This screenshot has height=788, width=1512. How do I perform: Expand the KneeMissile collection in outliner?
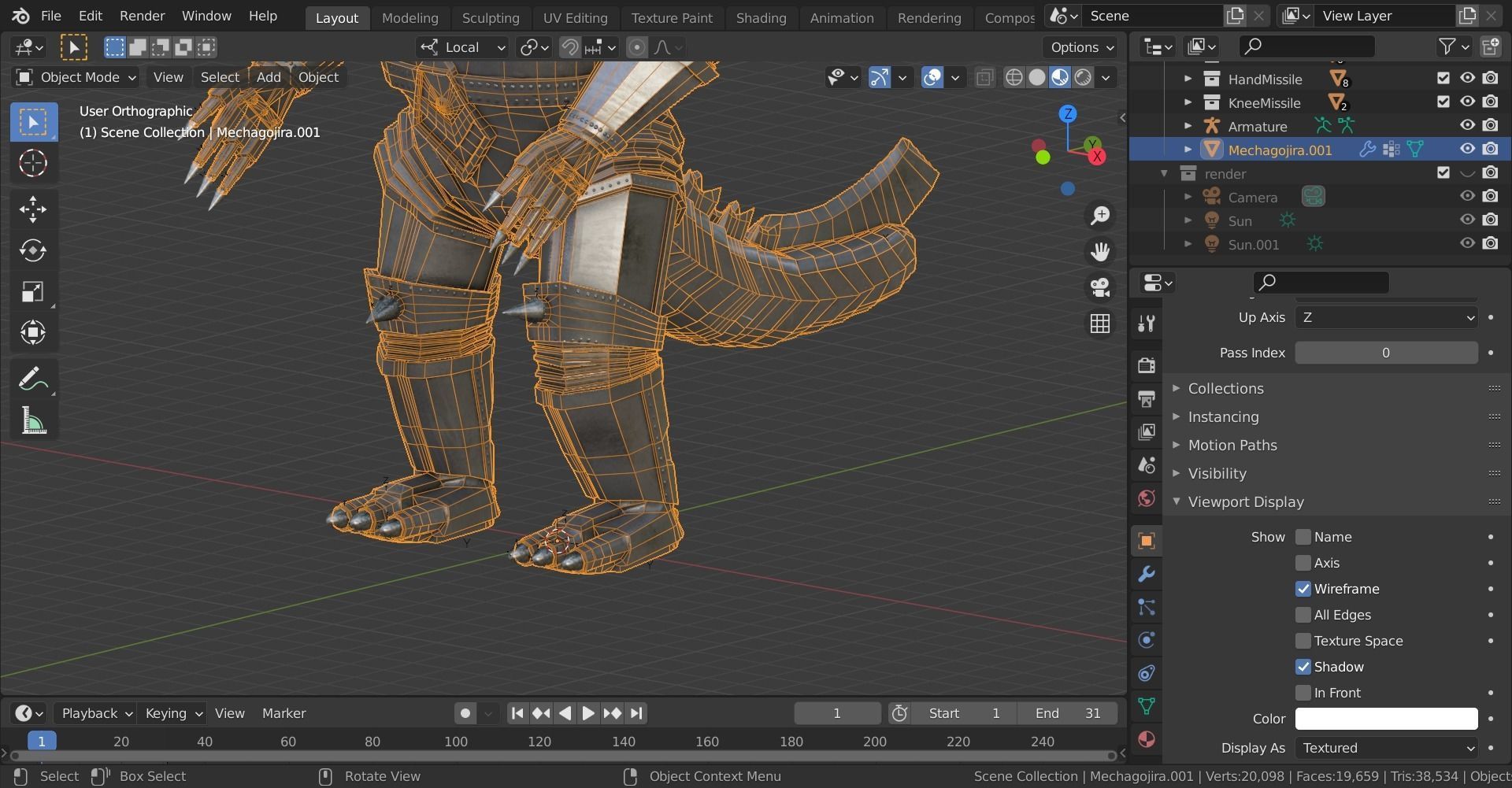pos(1188,102)
